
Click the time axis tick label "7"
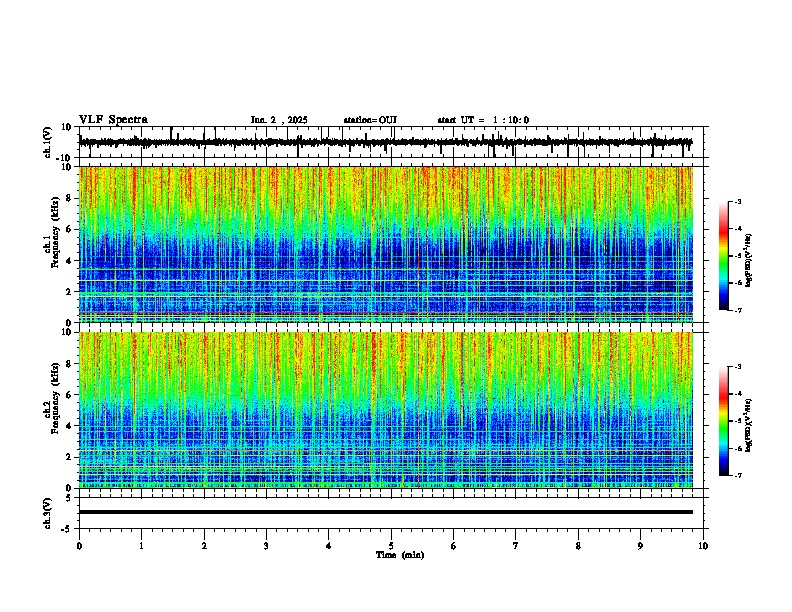coord(516,546)
